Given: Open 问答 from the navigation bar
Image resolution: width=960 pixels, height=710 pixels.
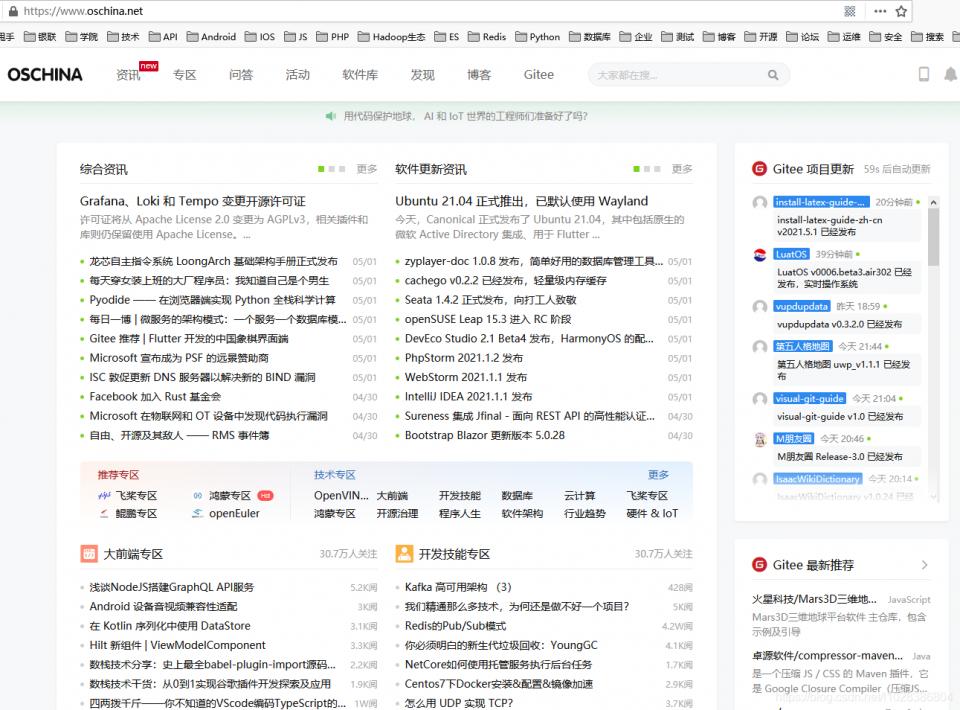Looking at the screenshot, I should [241, 74].
